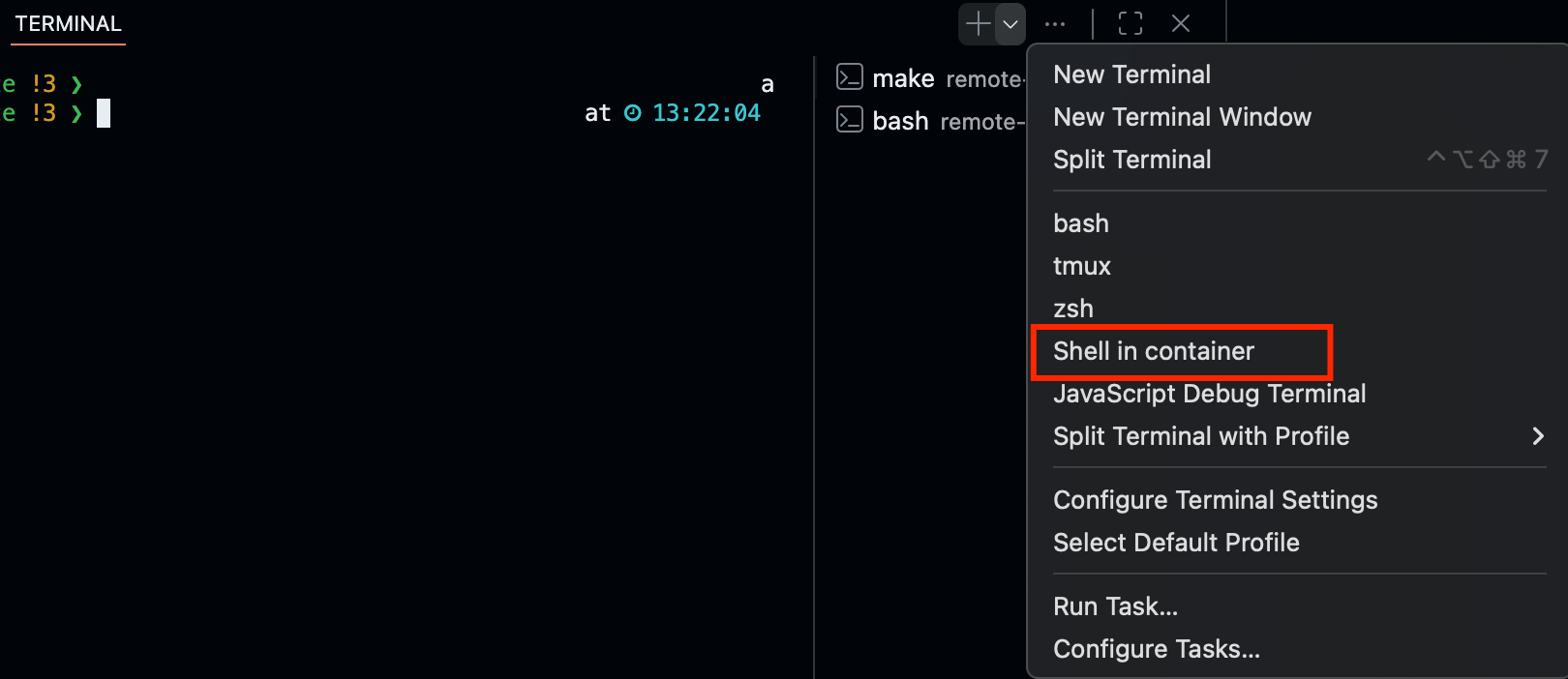Click the terminal icon beside the make session
This screenshot has width=1568, height=679.
coord(849,77)
